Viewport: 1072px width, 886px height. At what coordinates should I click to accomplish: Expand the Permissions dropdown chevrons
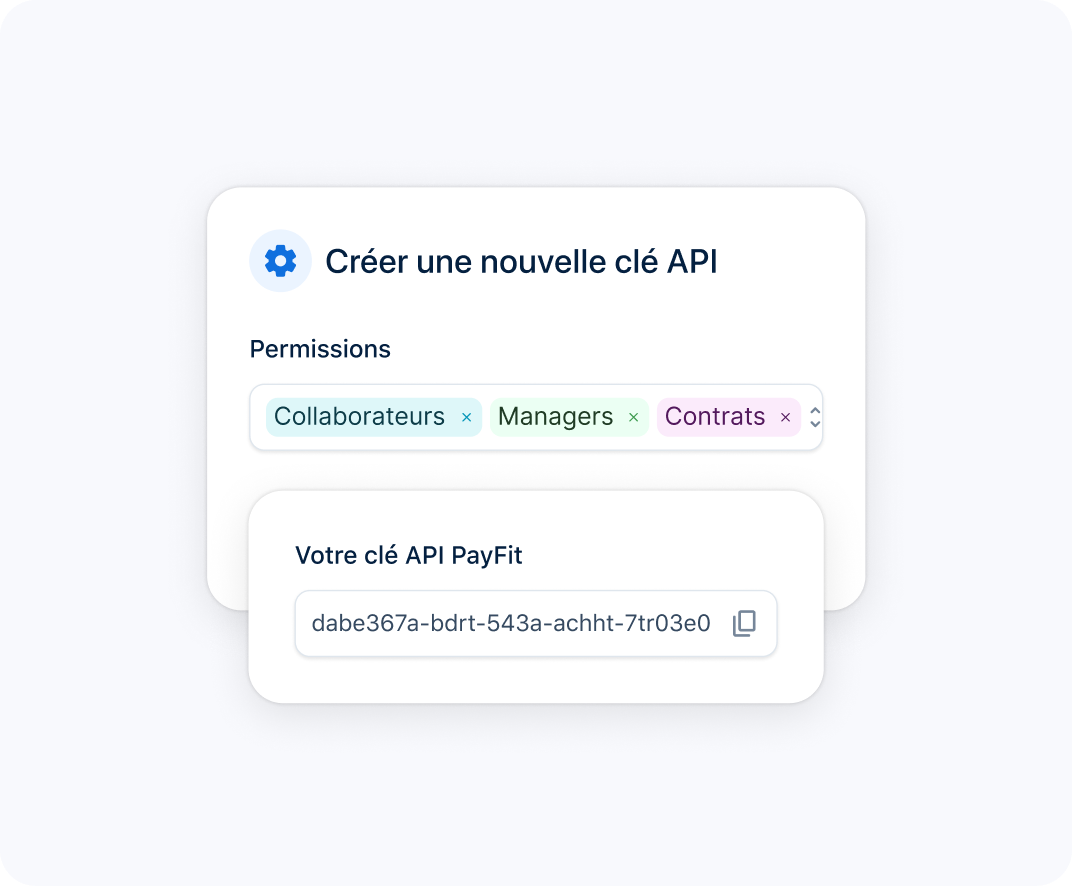(x=815, y=417)
